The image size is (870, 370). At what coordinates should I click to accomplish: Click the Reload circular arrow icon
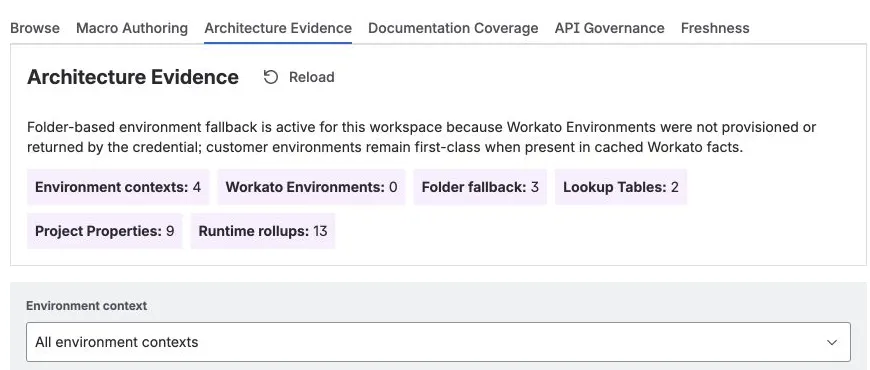click(271, 77)
